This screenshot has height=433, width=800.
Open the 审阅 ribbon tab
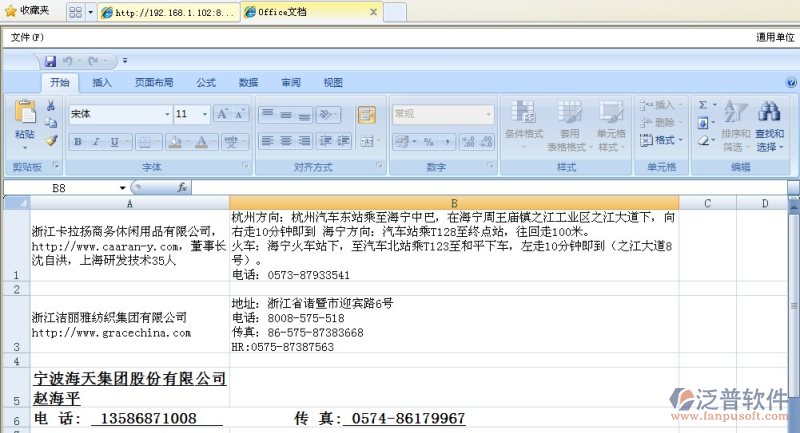tap(291, 83)
